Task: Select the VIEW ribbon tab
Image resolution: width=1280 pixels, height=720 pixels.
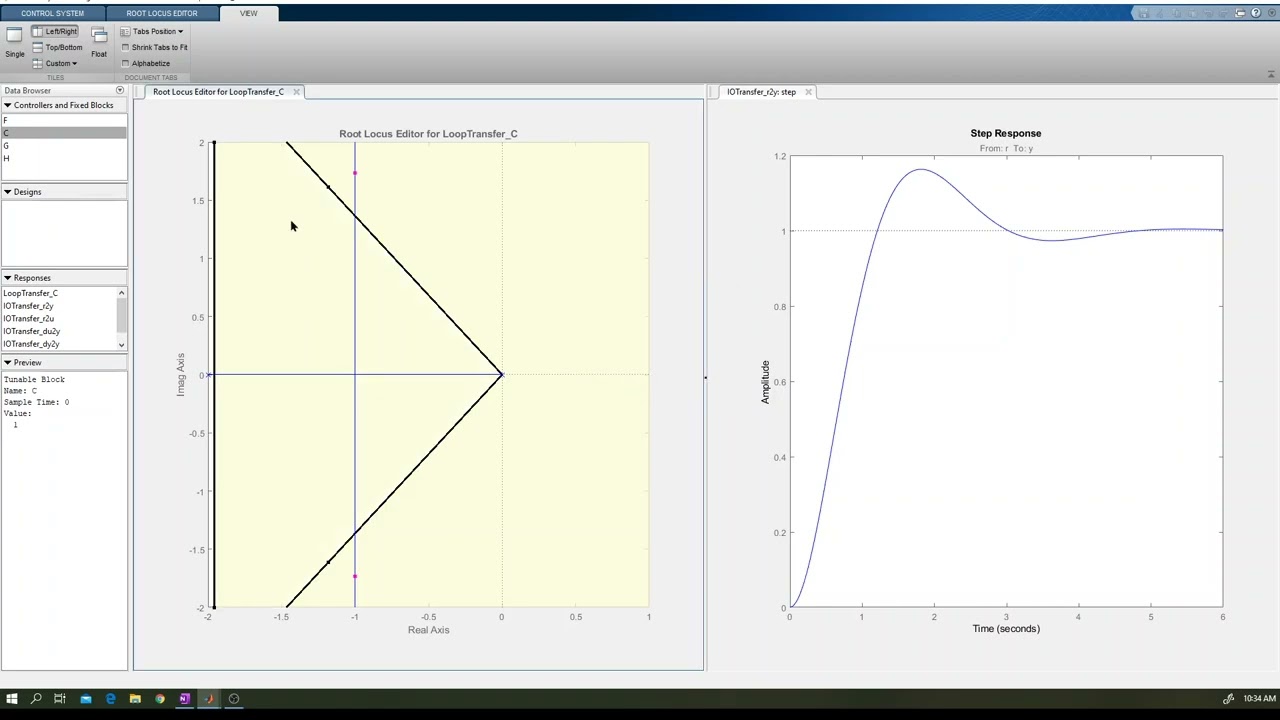Action: click(248, 13)
